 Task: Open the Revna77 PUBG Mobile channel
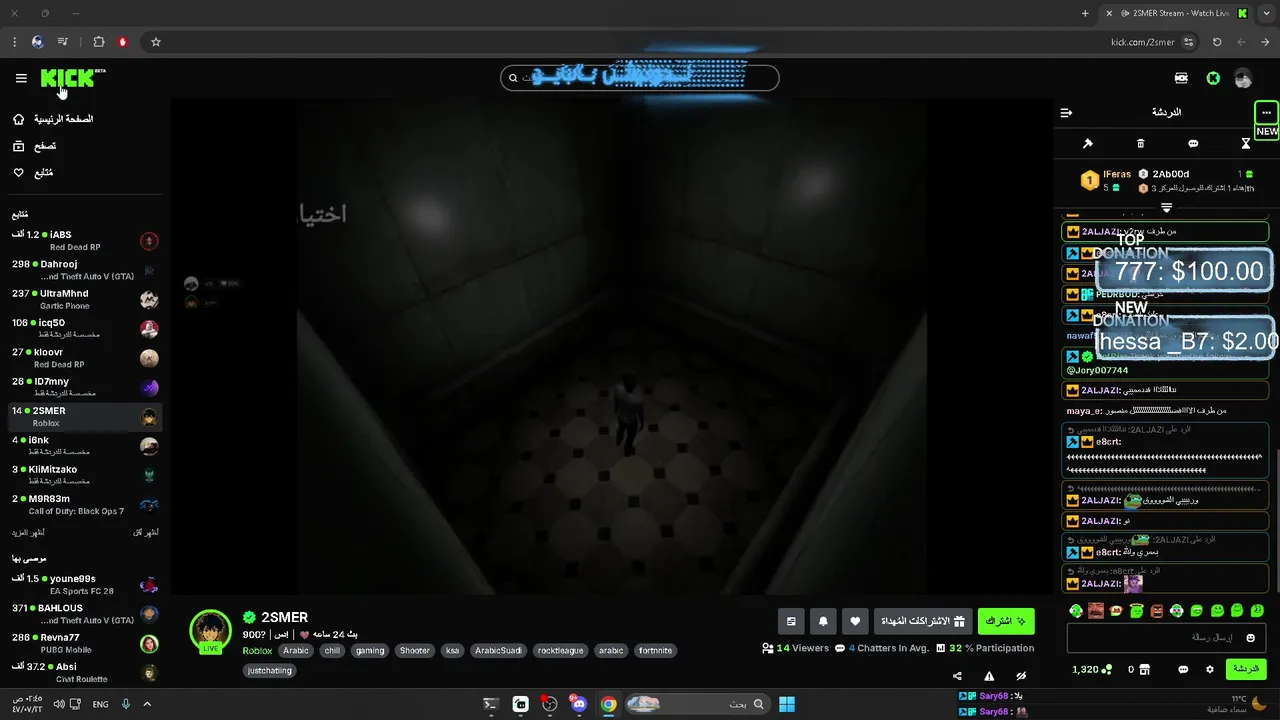pyautogui.click(x=85, y=643)
